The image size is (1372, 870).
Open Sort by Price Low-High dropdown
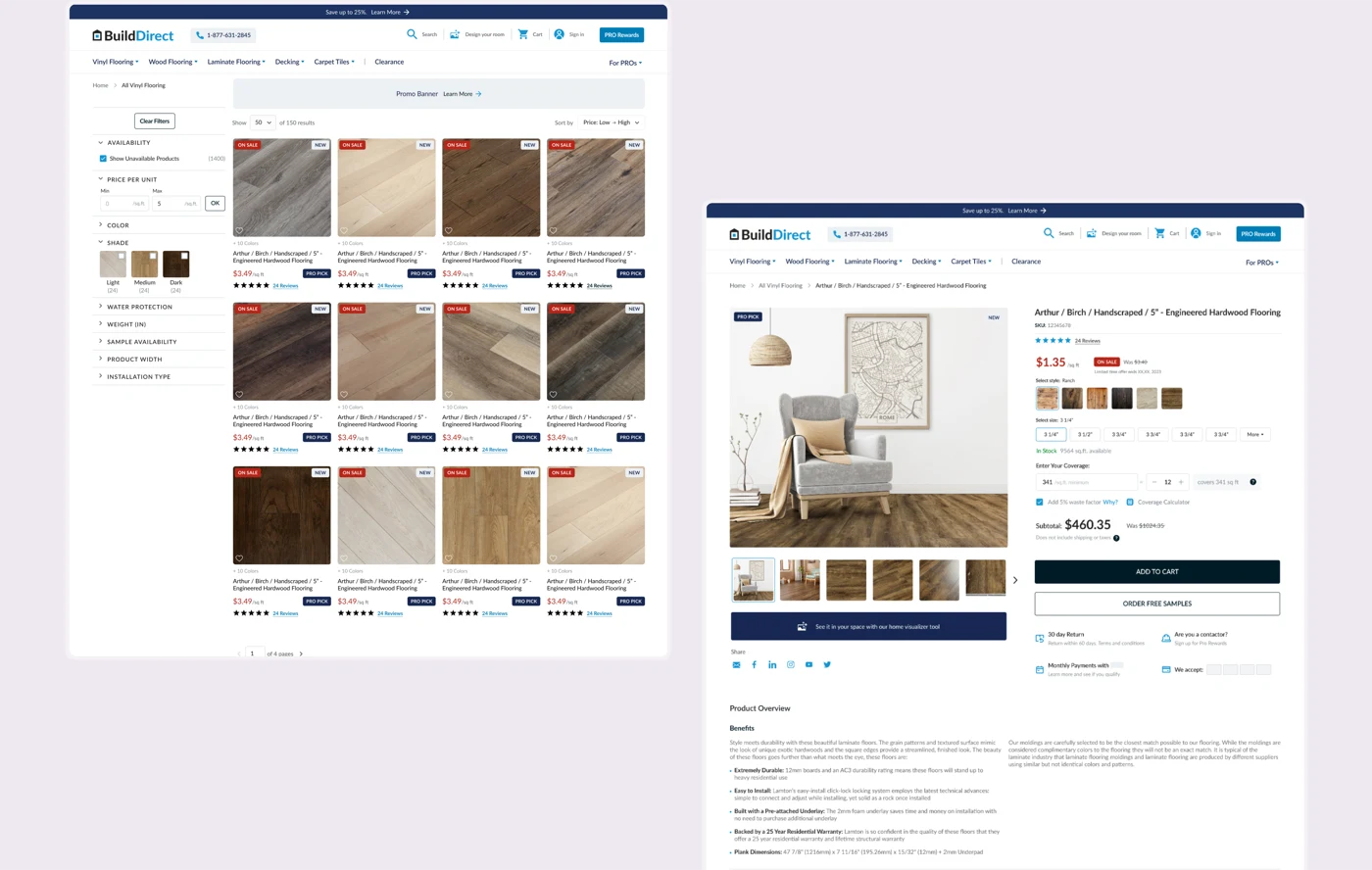(611, 122)
